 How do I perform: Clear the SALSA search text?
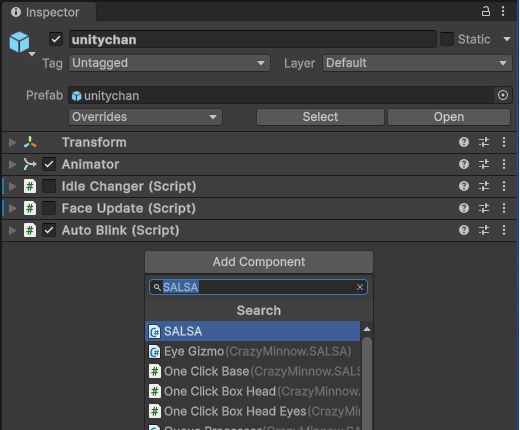tap(360, 287)
